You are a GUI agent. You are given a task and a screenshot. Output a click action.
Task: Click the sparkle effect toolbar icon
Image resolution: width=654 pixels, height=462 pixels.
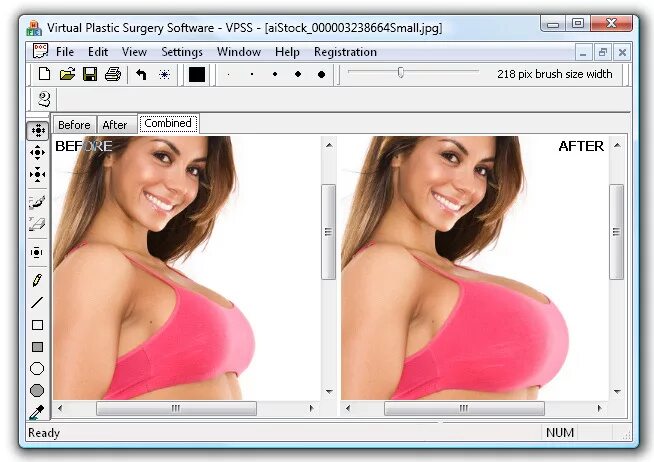[x=164, y=75]
